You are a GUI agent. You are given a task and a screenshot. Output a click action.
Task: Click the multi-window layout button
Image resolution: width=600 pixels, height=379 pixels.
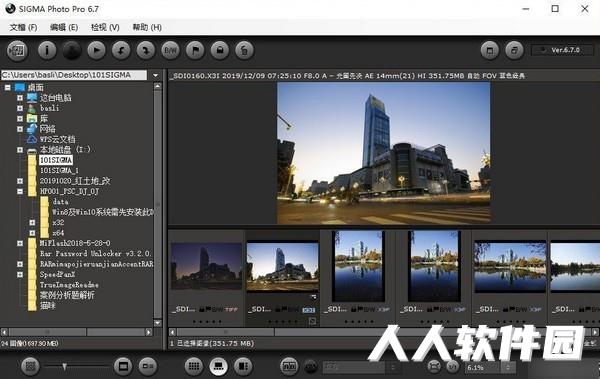coord(514,50)
